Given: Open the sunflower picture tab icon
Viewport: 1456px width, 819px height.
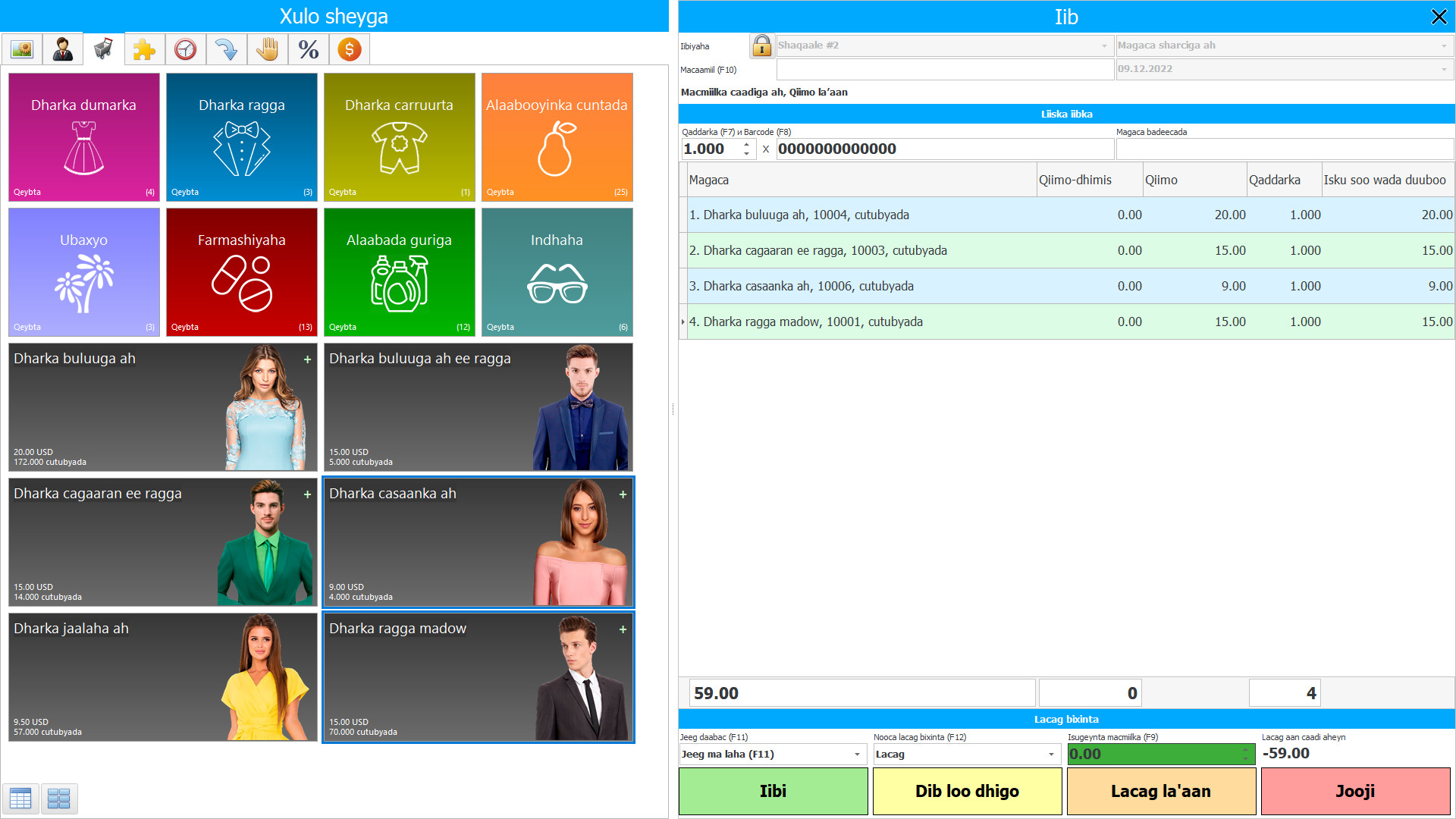Looking at the screenshot, I should coord(22,50).
